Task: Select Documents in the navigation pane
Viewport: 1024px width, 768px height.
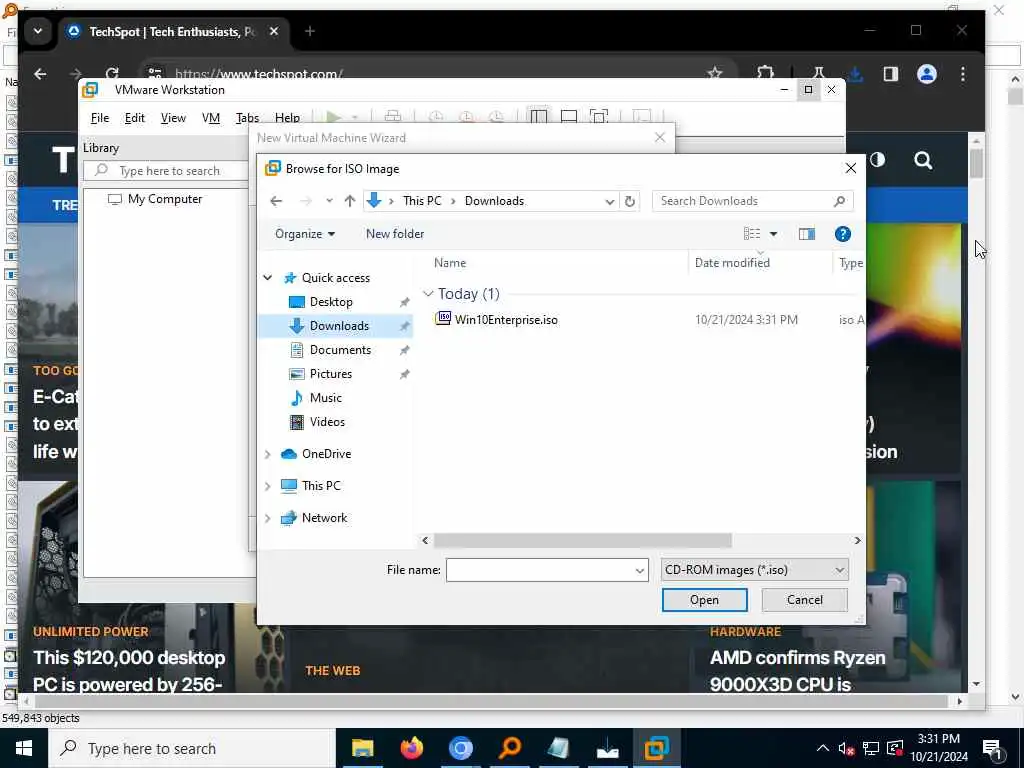Action: tap(340, 350)
